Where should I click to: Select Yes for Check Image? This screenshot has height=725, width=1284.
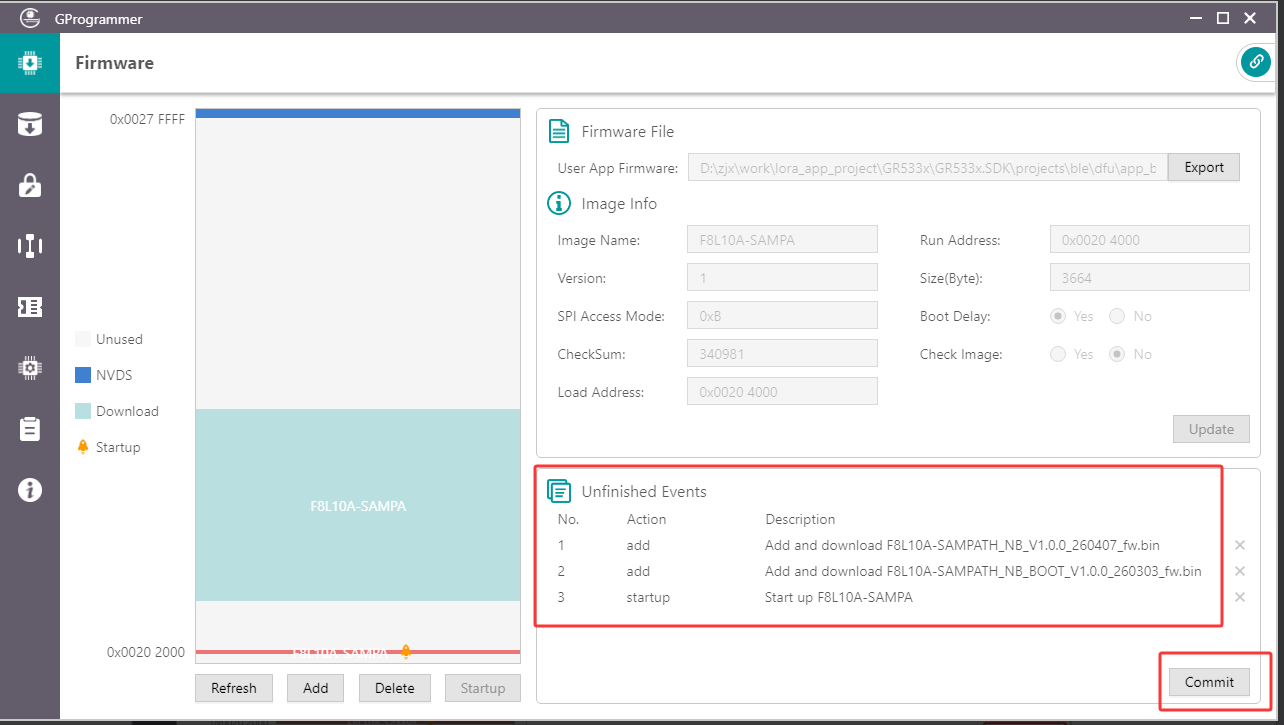tap(1058, 355)
